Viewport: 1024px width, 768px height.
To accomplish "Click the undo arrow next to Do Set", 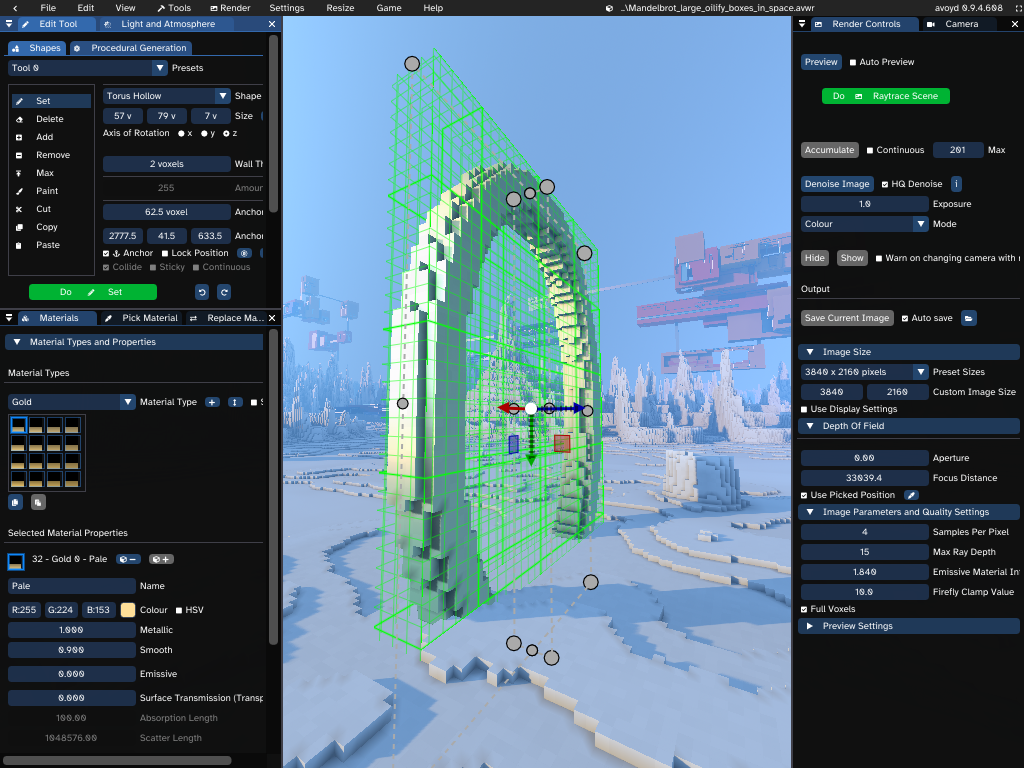I will pyautogui.click(x=200, y=291).
